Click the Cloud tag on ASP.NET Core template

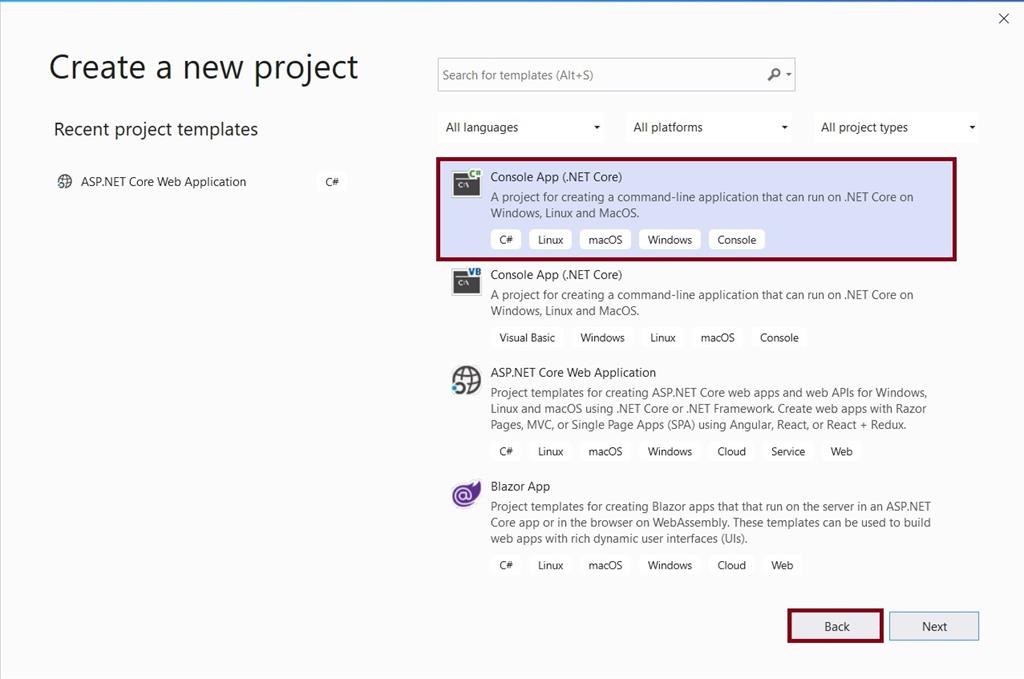pos(731,451)
